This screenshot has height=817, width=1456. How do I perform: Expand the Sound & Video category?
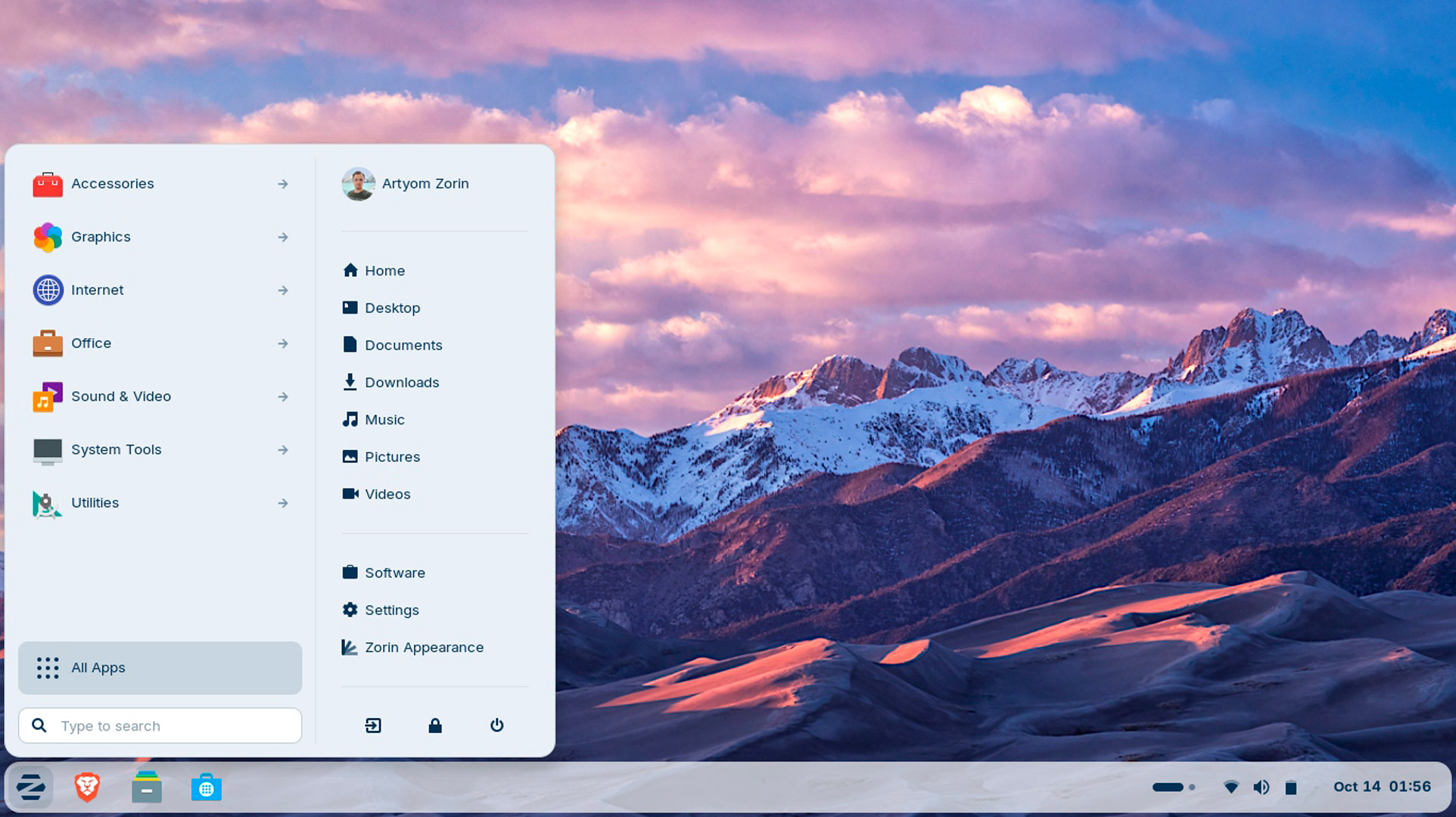(121, 396)
